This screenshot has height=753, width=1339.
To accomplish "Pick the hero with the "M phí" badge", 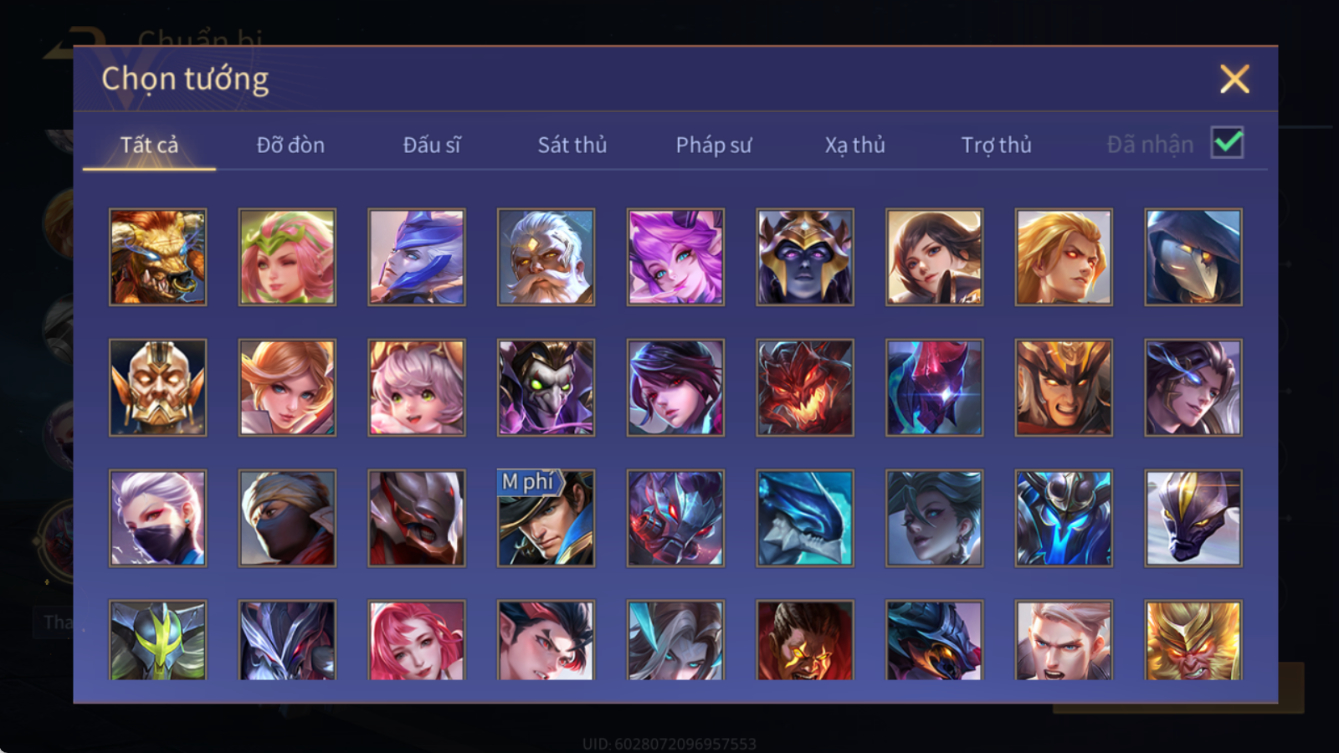I will coord(546,518).
